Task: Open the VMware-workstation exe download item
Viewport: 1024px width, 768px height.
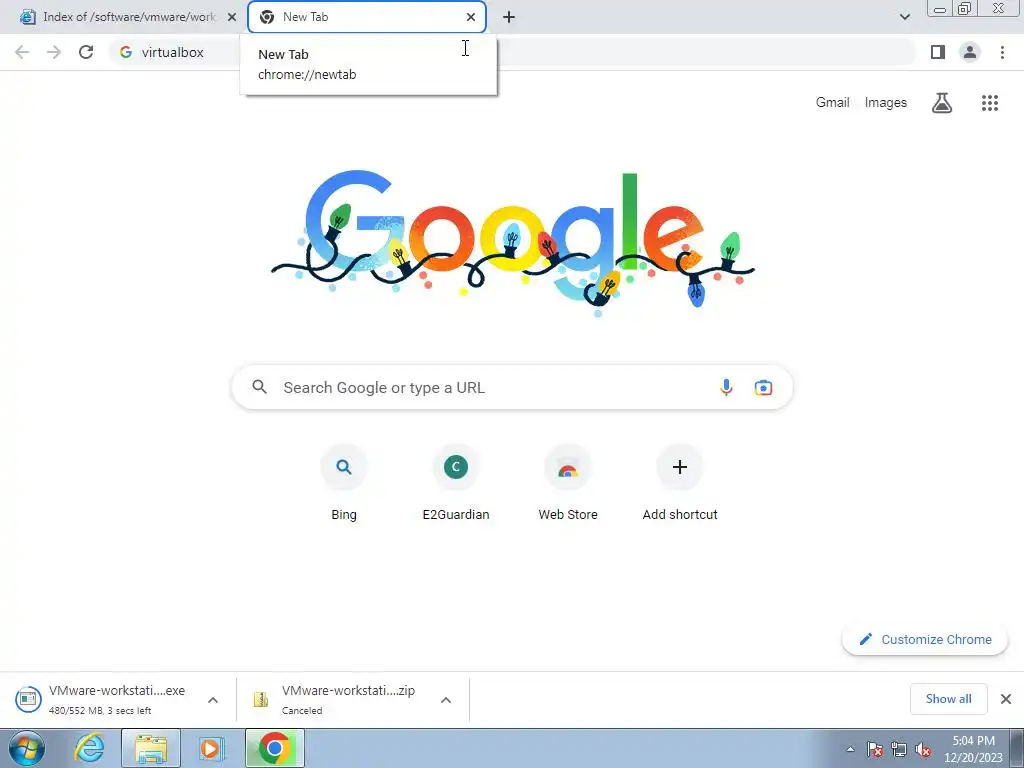Action: [101, 699]
